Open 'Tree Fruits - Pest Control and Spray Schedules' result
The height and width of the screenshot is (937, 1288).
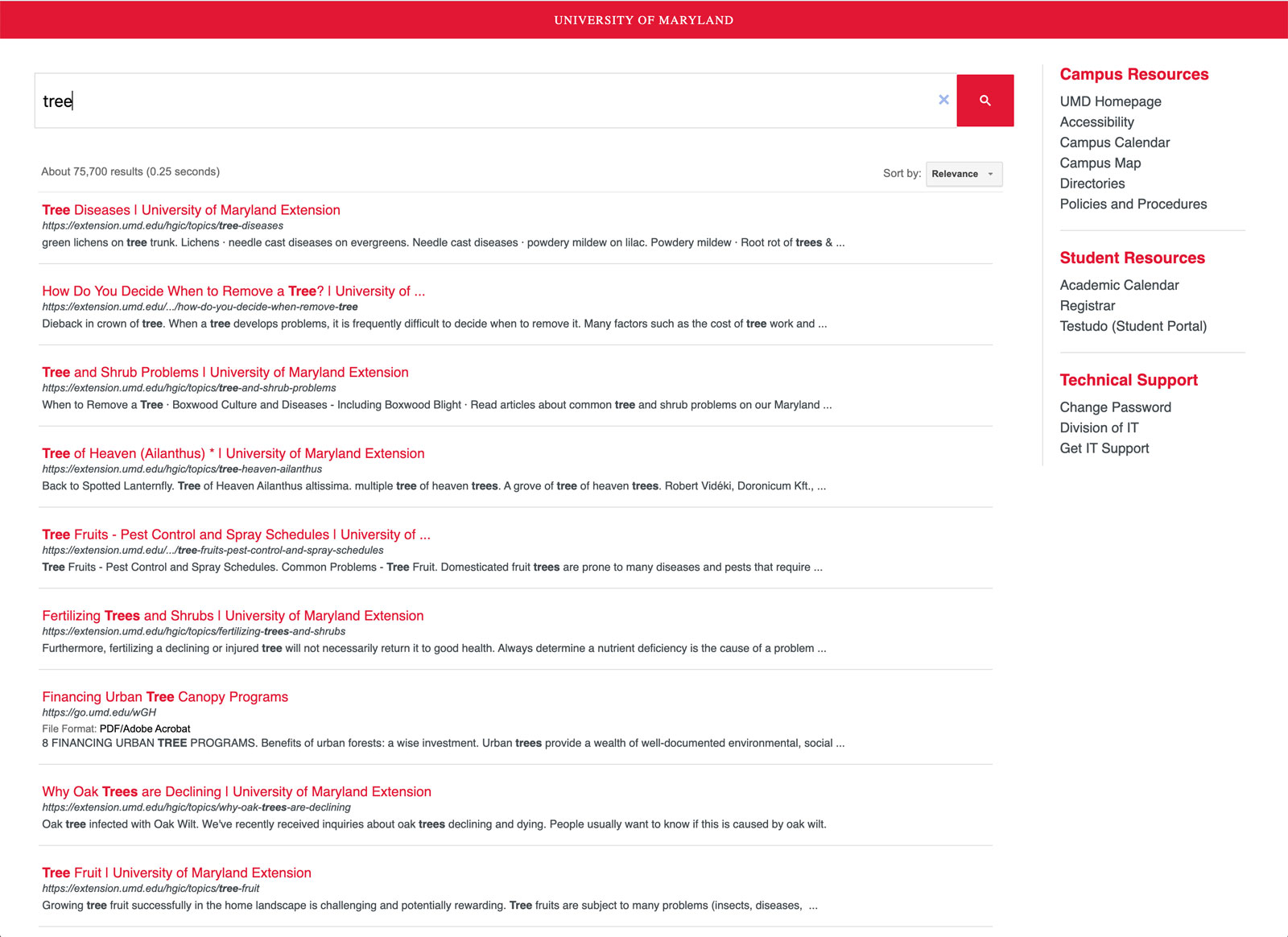pyautogui.click(x=236, y=535)
